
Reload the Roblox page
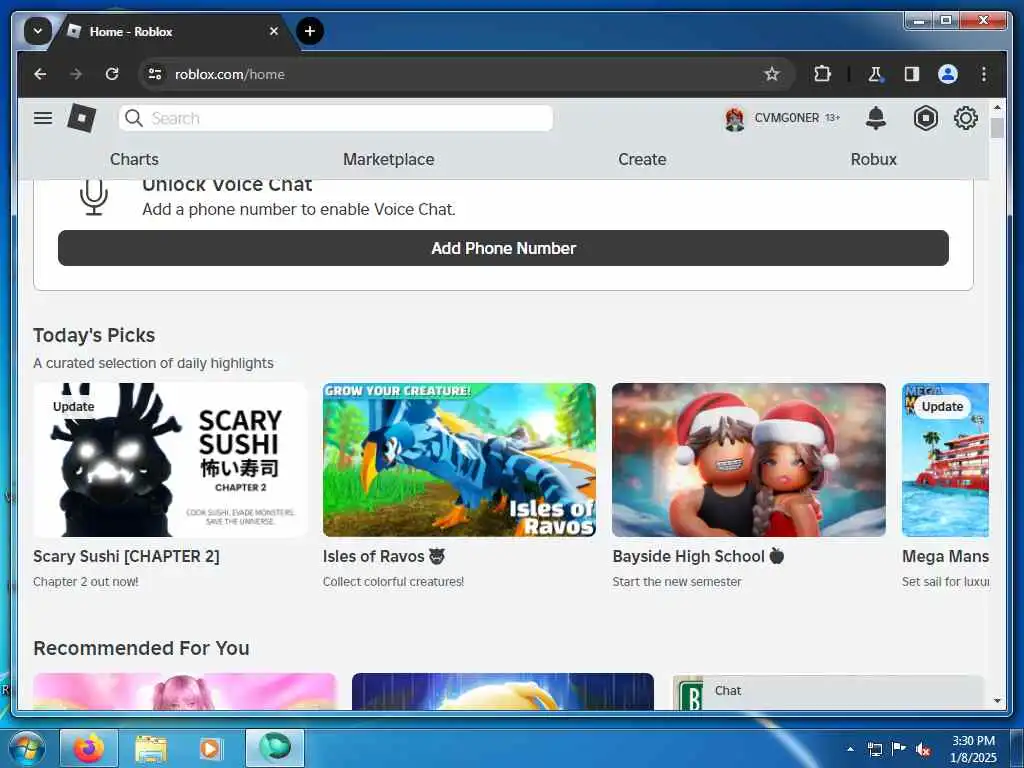point(112,74)
